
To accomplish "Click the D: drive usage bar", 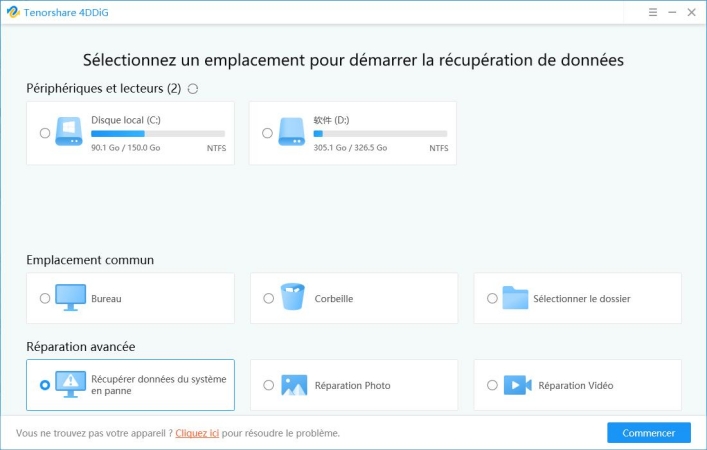I will pyautogui.click(x=380, y=133).
